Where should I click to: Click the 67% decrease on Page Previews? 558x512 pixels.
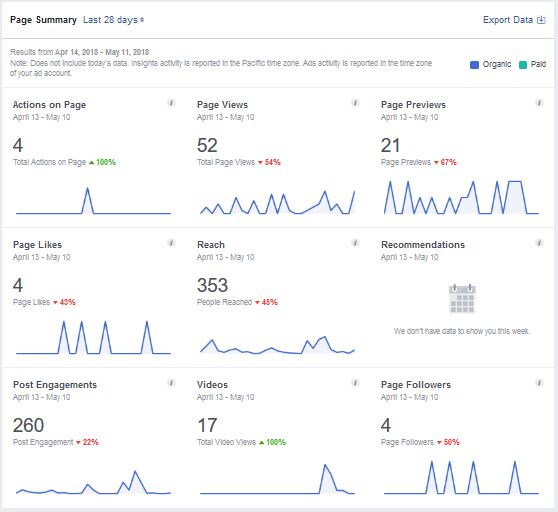pyautogui.click(x=445, y=162)
